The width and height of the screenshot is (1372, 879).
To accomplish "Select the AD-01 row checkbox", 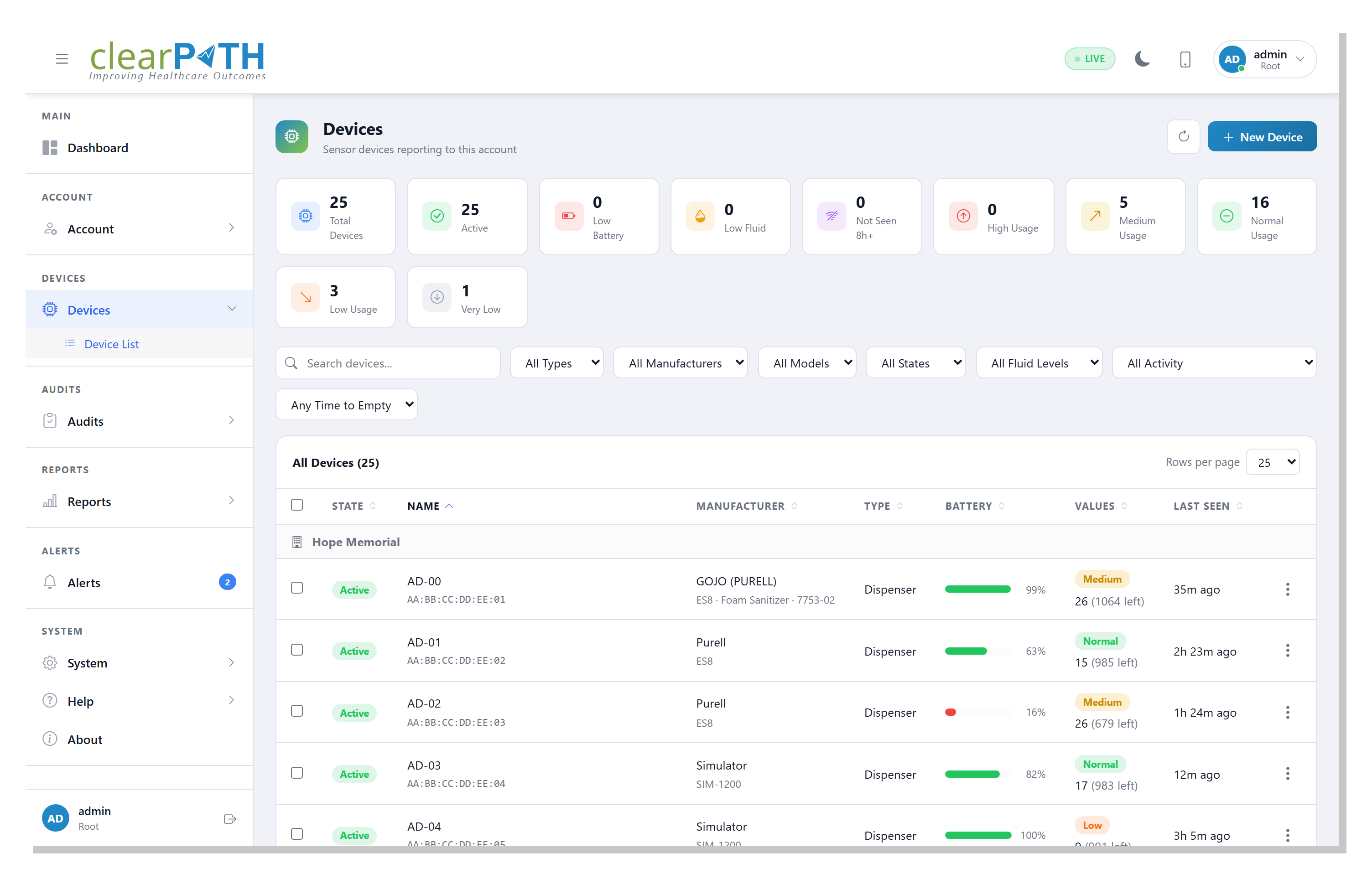I will click(x=297, y=650).
